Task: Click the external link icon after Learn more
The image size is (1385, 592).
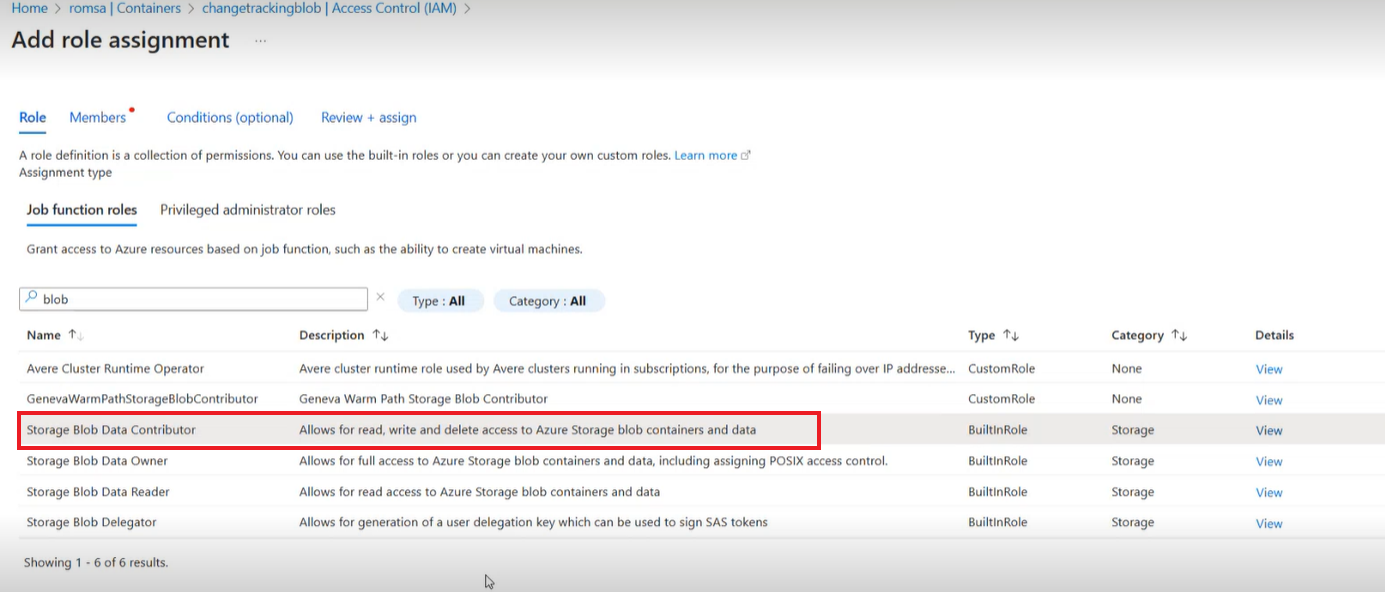Action: point(743,155)
